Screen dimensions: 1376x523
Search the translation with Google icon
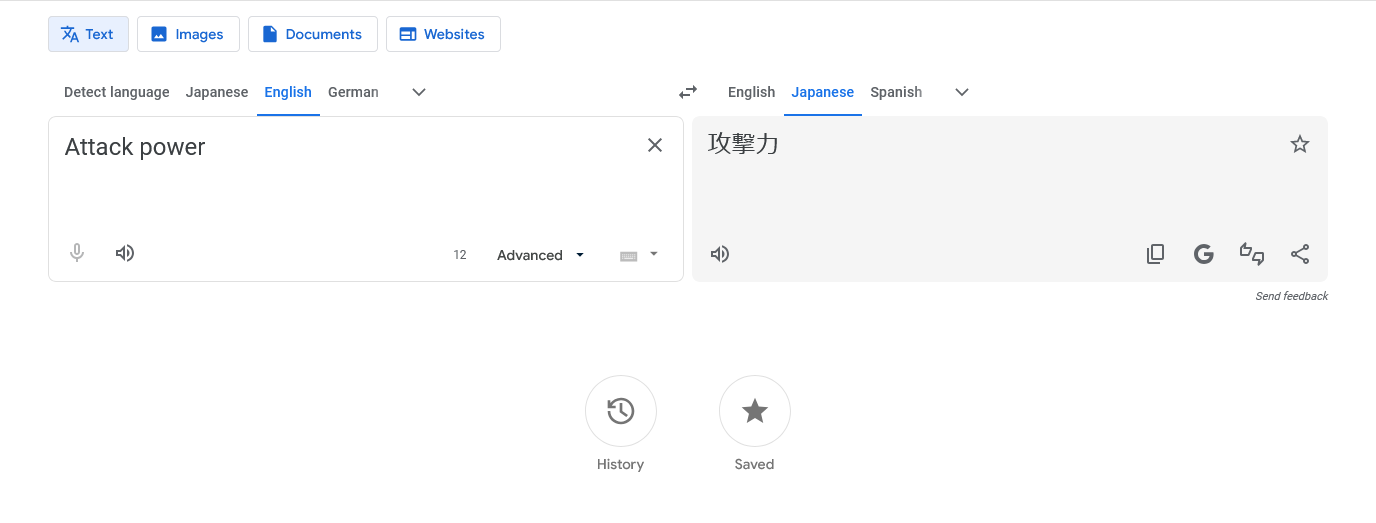1204,254
